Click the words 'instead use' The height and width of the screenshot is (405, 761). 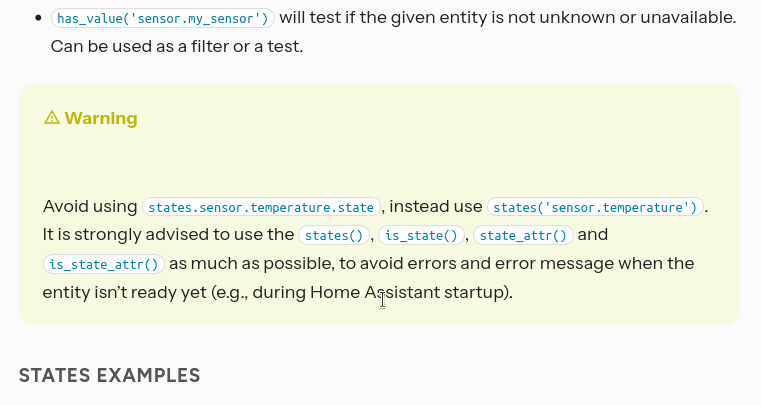(x=435, y=207)
